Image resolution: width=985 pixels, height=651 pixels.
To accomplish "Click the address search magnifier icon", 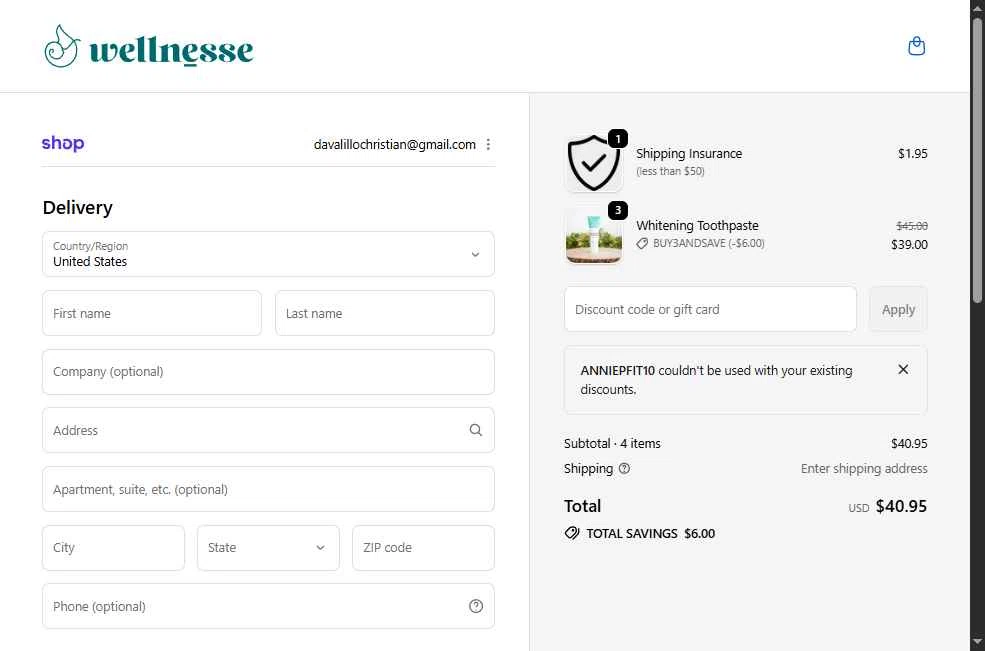I will point(476,430).
